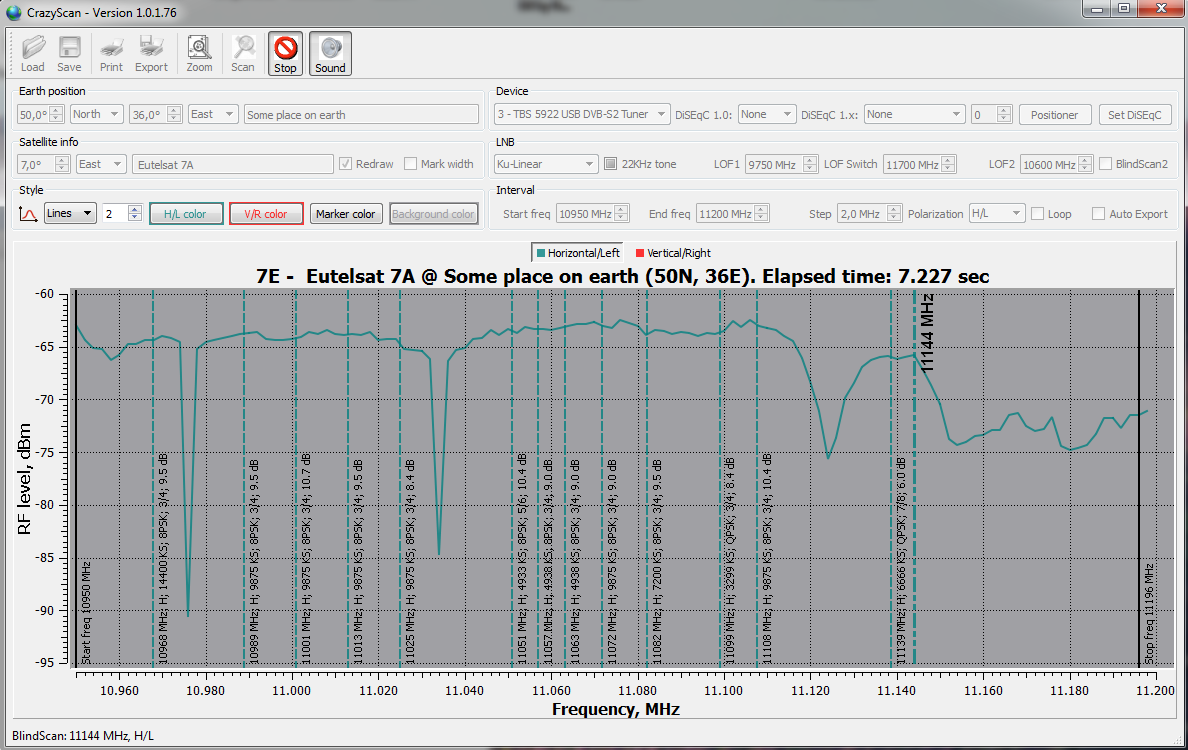This screenshot has width=1188, height=750.
Task: Enable the BlindScan2 checkbox
Action: click(1105, 164)
